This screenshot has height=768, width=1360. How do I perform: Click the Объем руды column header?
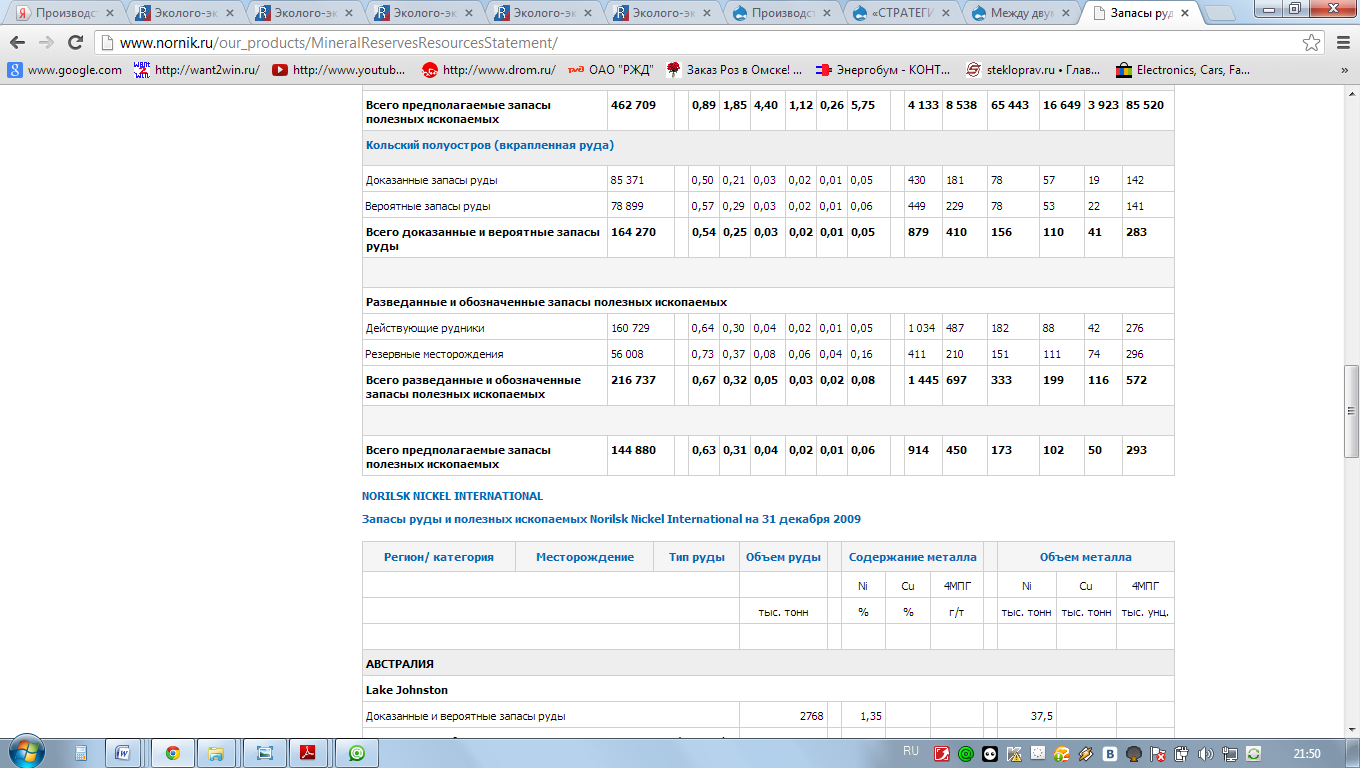(783, 557)
